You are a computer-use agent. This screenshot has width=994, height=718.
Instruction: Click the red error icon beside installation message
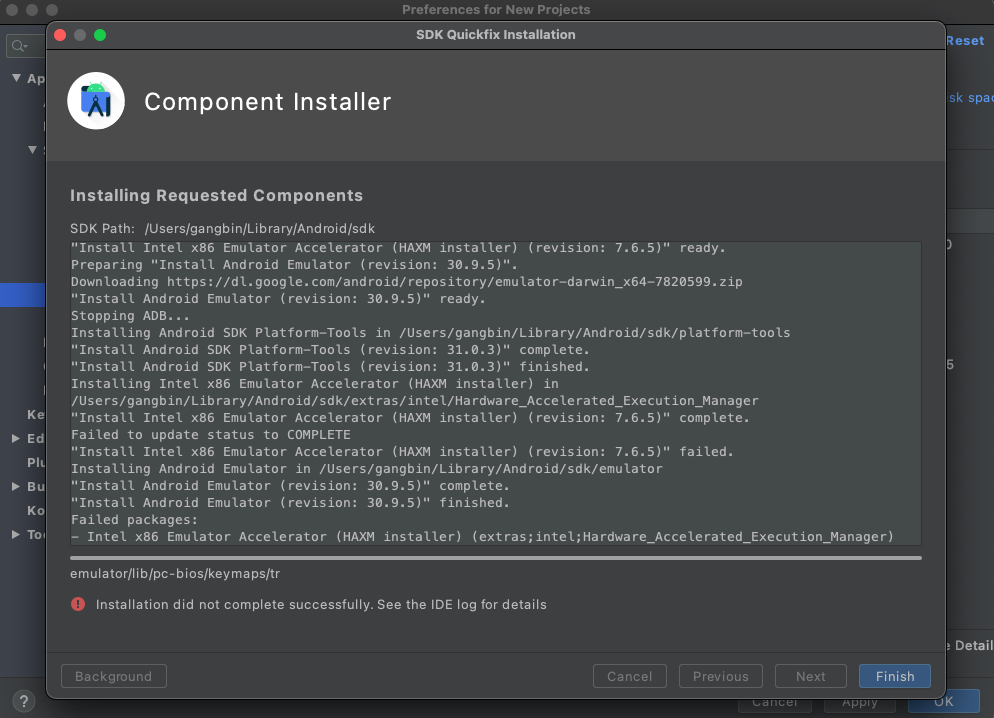click(78, 604)
